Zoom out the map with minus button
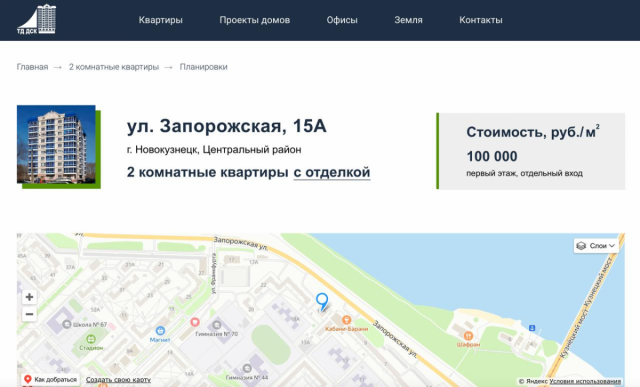 pos(29,314)
